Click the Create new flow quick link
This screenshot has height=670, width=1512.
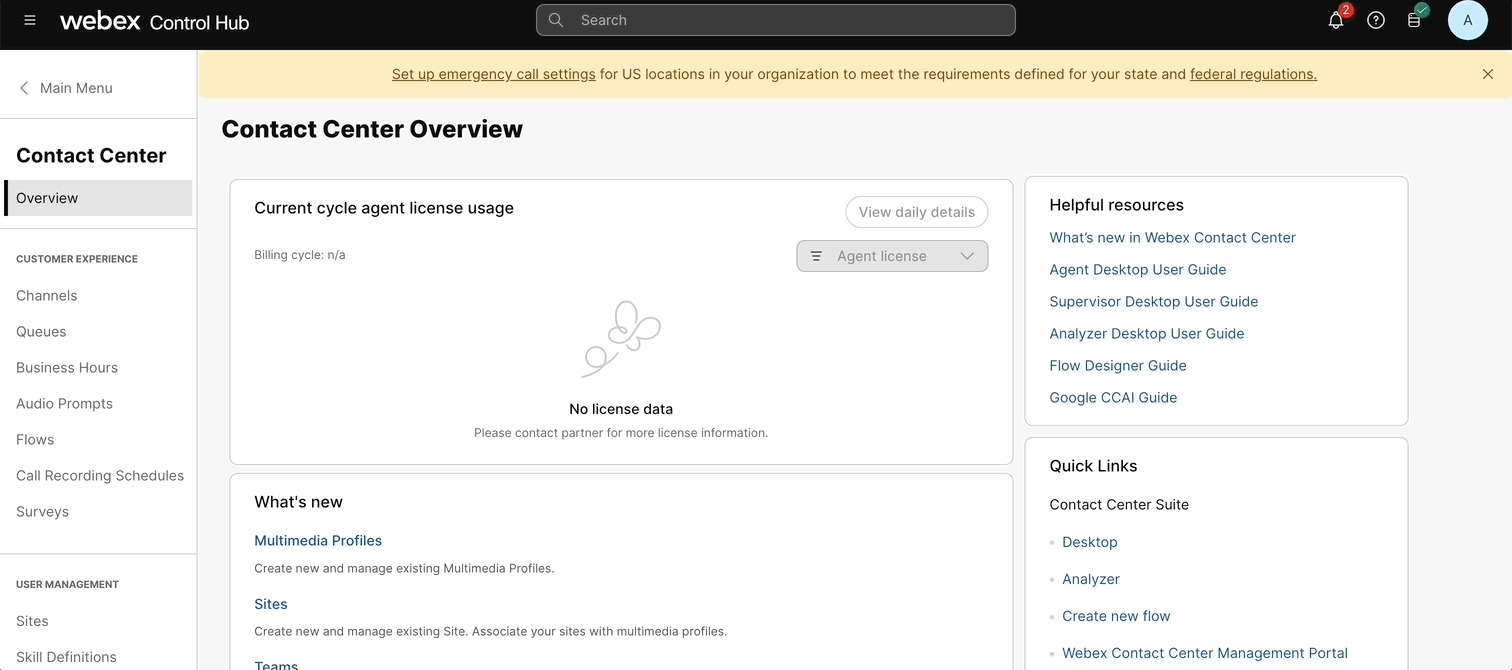(x=1116, y=616)
